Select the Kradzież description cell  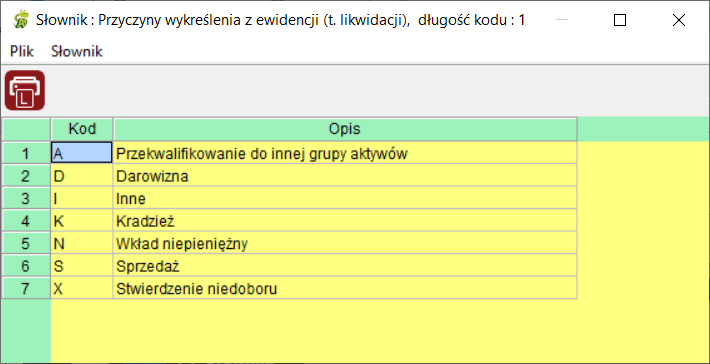345,220
